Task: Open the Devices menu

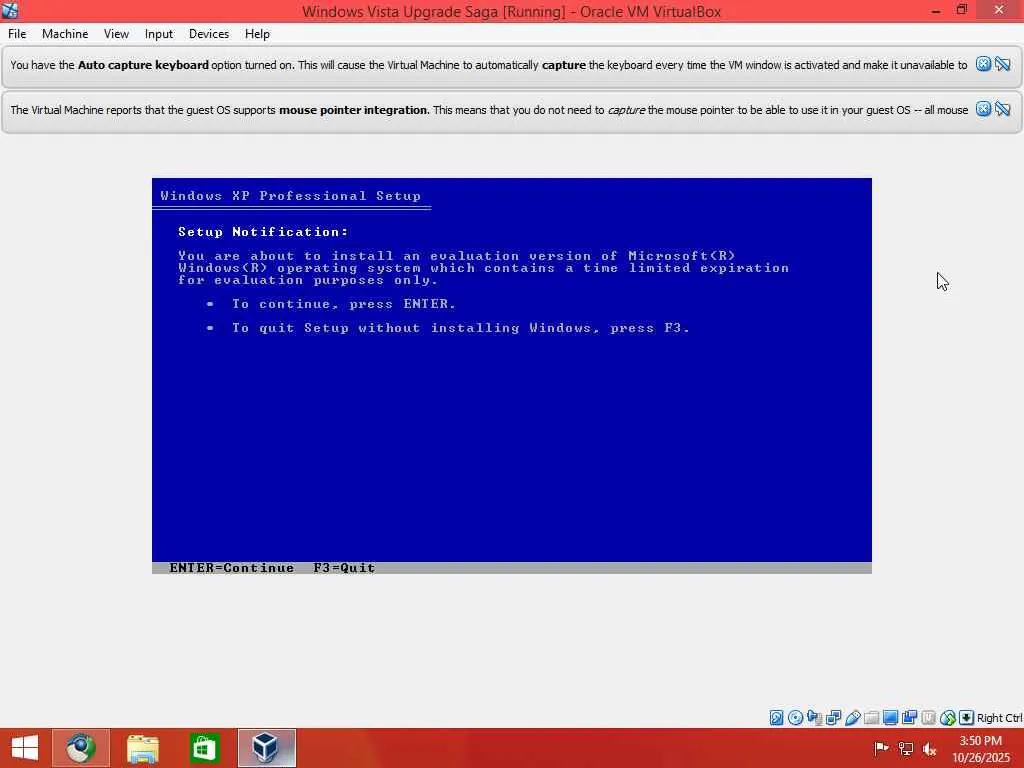Action: click(209, 34)
